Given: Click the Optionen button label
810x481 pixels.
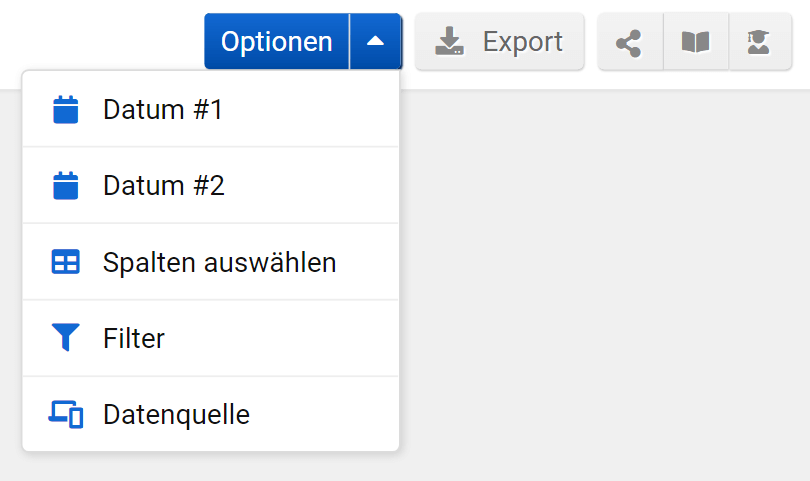Looking at the screenshot, I should click(276, 42).
